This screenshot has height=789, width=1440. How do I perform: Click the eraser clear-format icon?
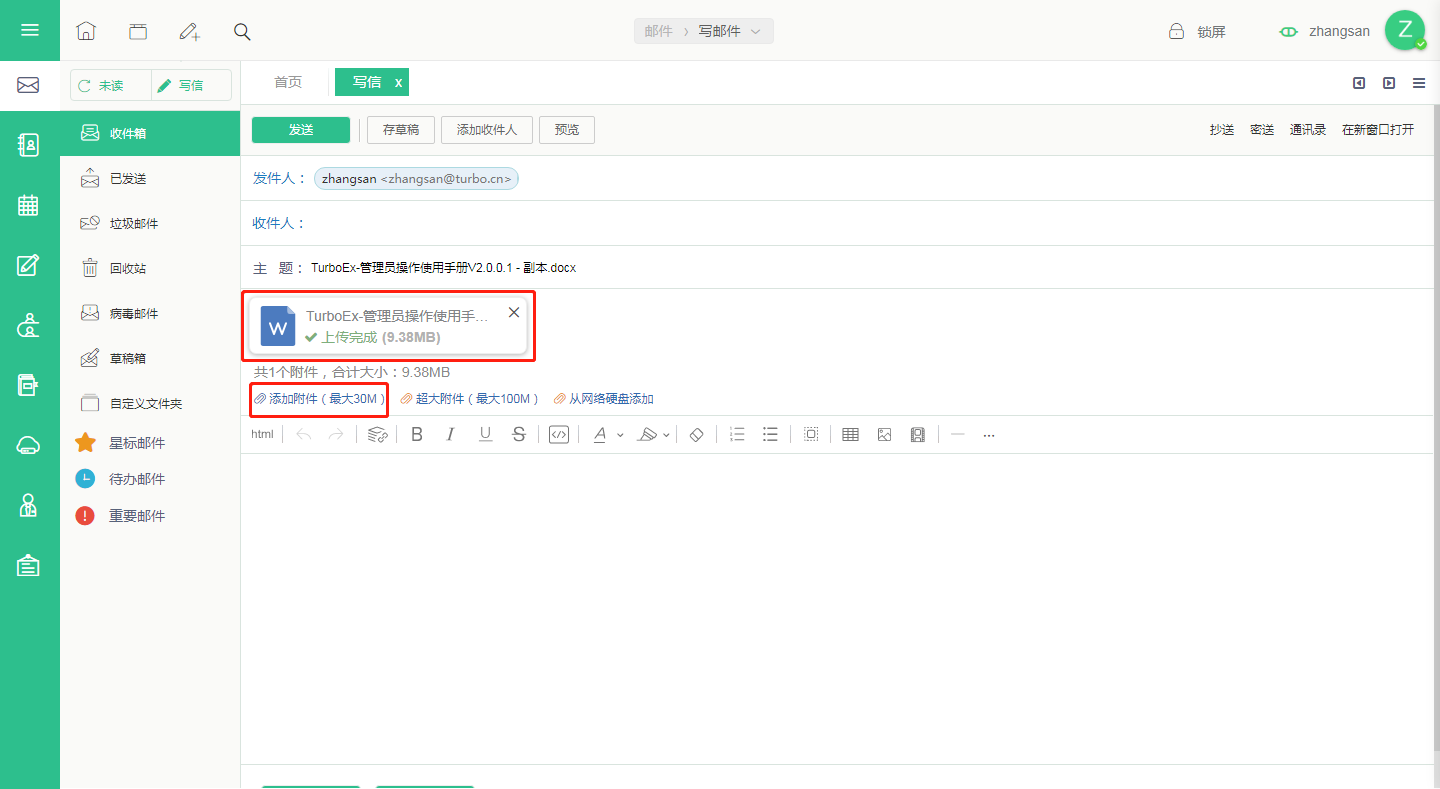pos(697,434)
